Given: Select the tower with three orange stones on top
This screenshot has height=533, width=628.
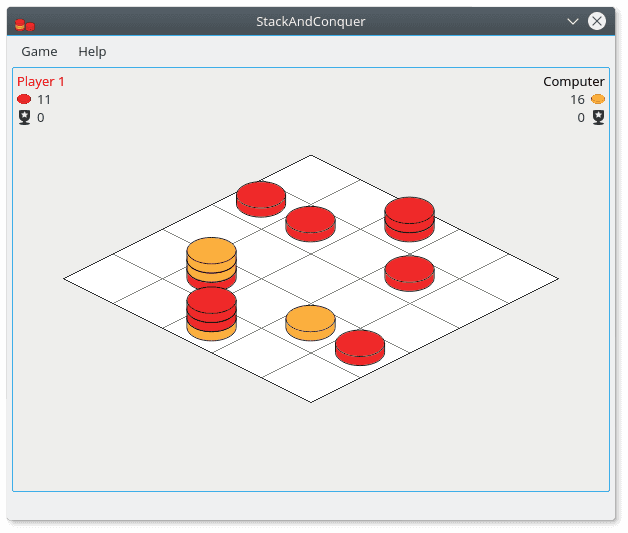Looking at the screenshot, I should (211, 263).
